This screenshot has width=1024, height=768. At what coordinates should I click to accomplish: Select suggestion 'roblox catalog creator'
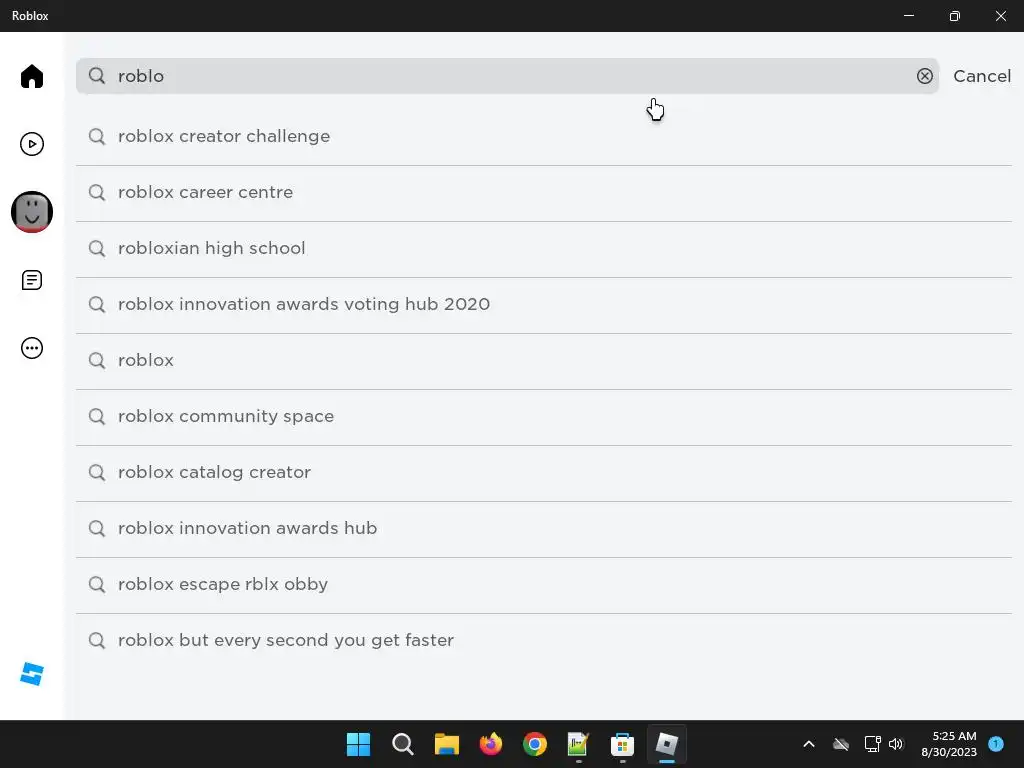click(x=543, y=473)
